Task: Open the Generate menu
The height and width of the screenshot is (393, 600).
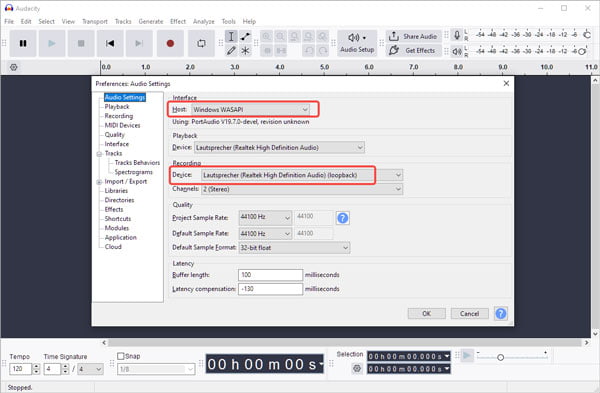Action: [151, 21]
